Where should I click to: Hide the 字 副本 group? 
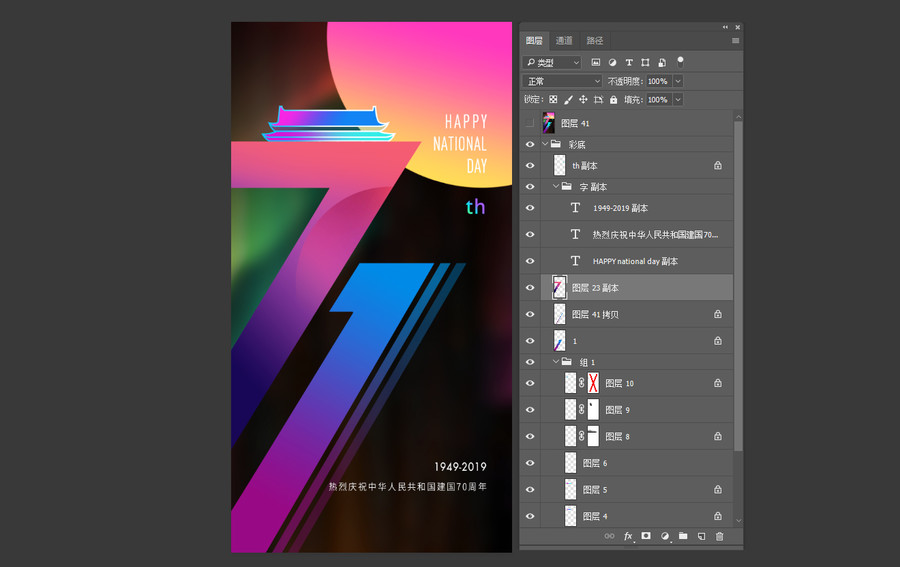530,187
